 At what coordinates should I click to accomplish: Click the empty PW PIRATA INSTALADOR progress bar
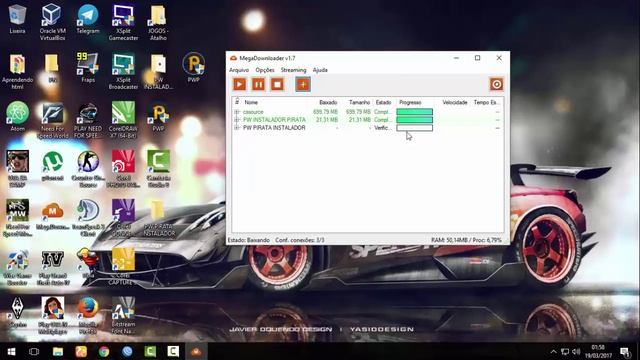coord(414,128)
